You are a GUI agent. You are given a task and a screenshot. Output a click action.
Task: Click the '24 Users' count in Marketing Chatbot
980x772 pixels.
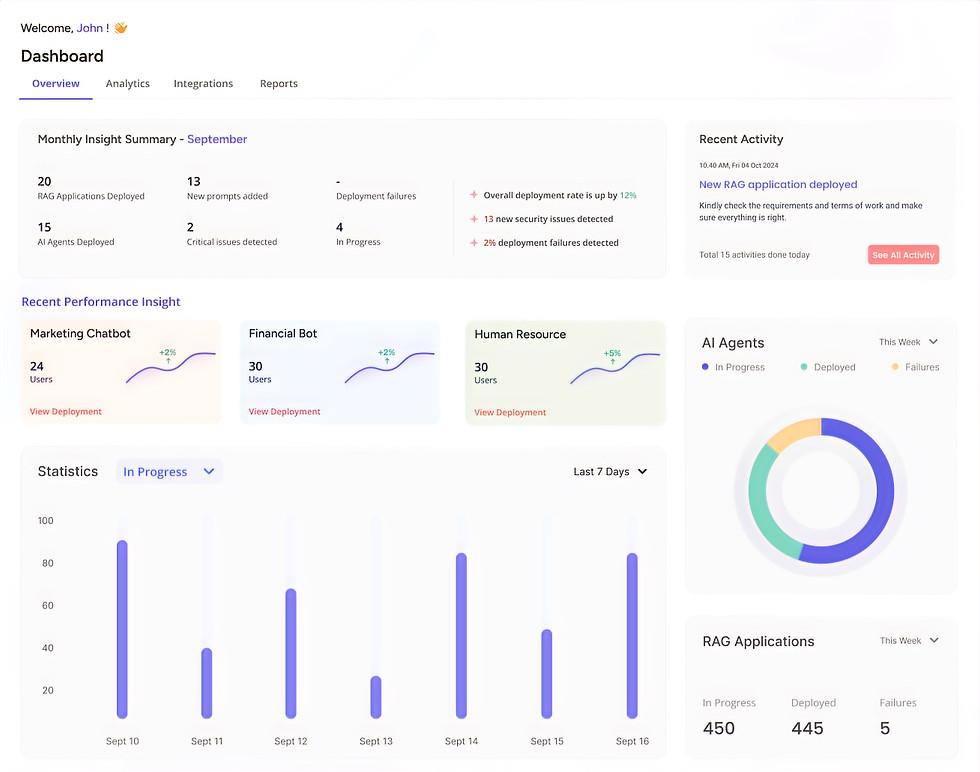41,372
